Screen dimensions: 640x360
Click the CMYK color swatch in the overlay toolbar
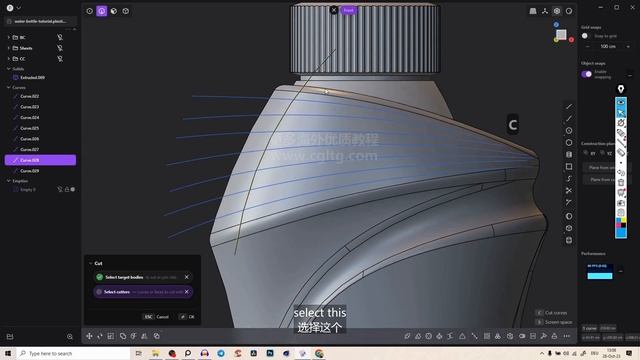pos(621,223)
